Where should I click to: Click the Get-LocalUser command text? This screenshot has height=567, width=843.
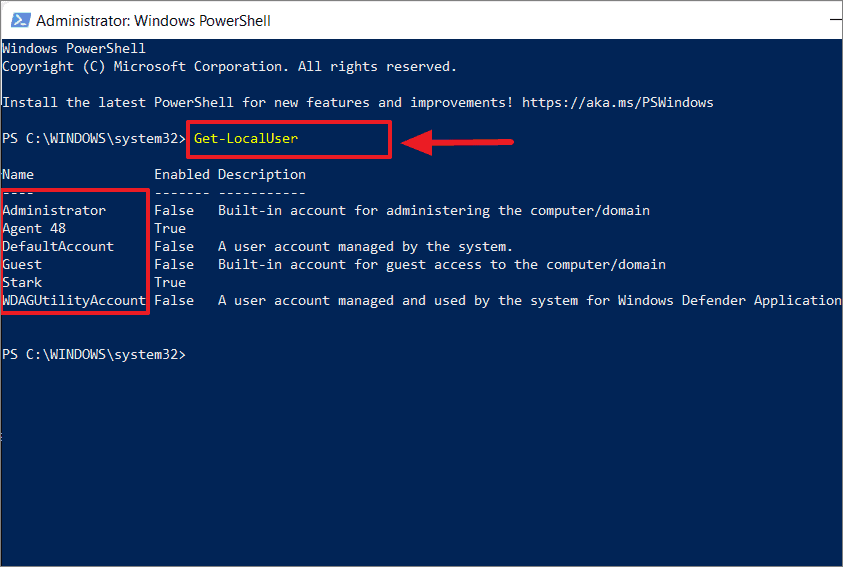pyautogui.click(x=246, y=139)
